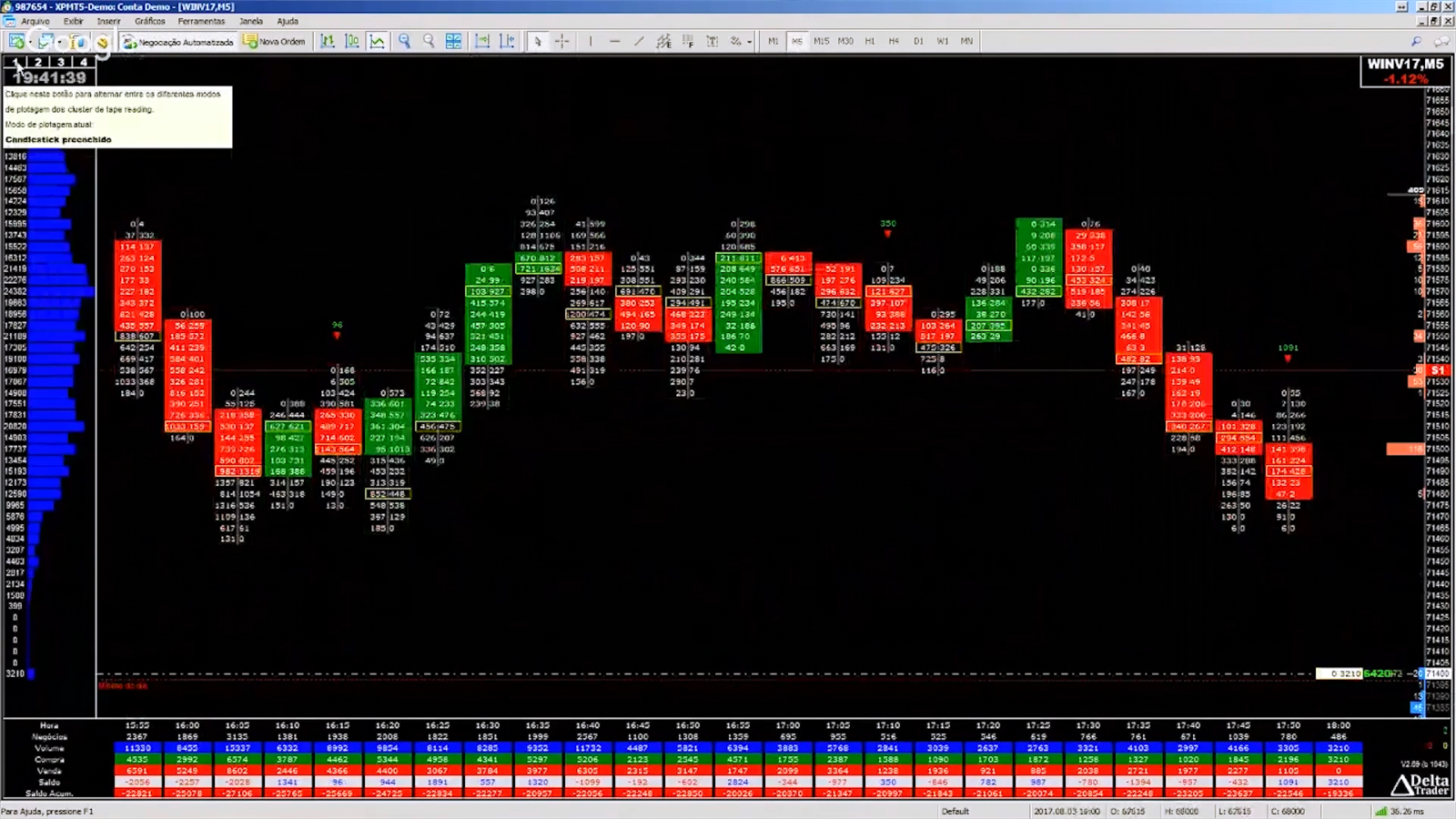Image resolution: width=1456 pixels, height=819 pixels.
Task: Toggle Negociação Automatizada trading
Action: coord(178,42)
